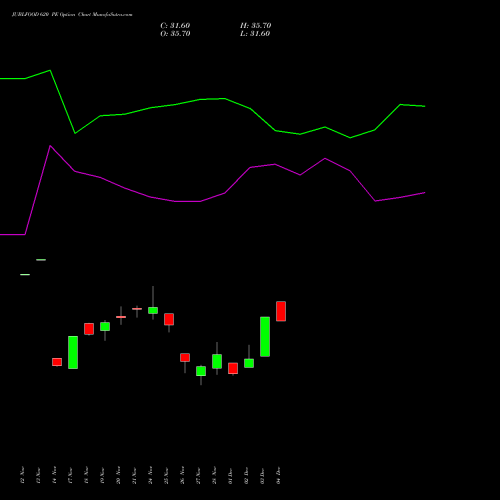Click the red candle above 04 Dec
This screenshot has width=500, height=500.
pyautogui.click(x=281, y=311)
